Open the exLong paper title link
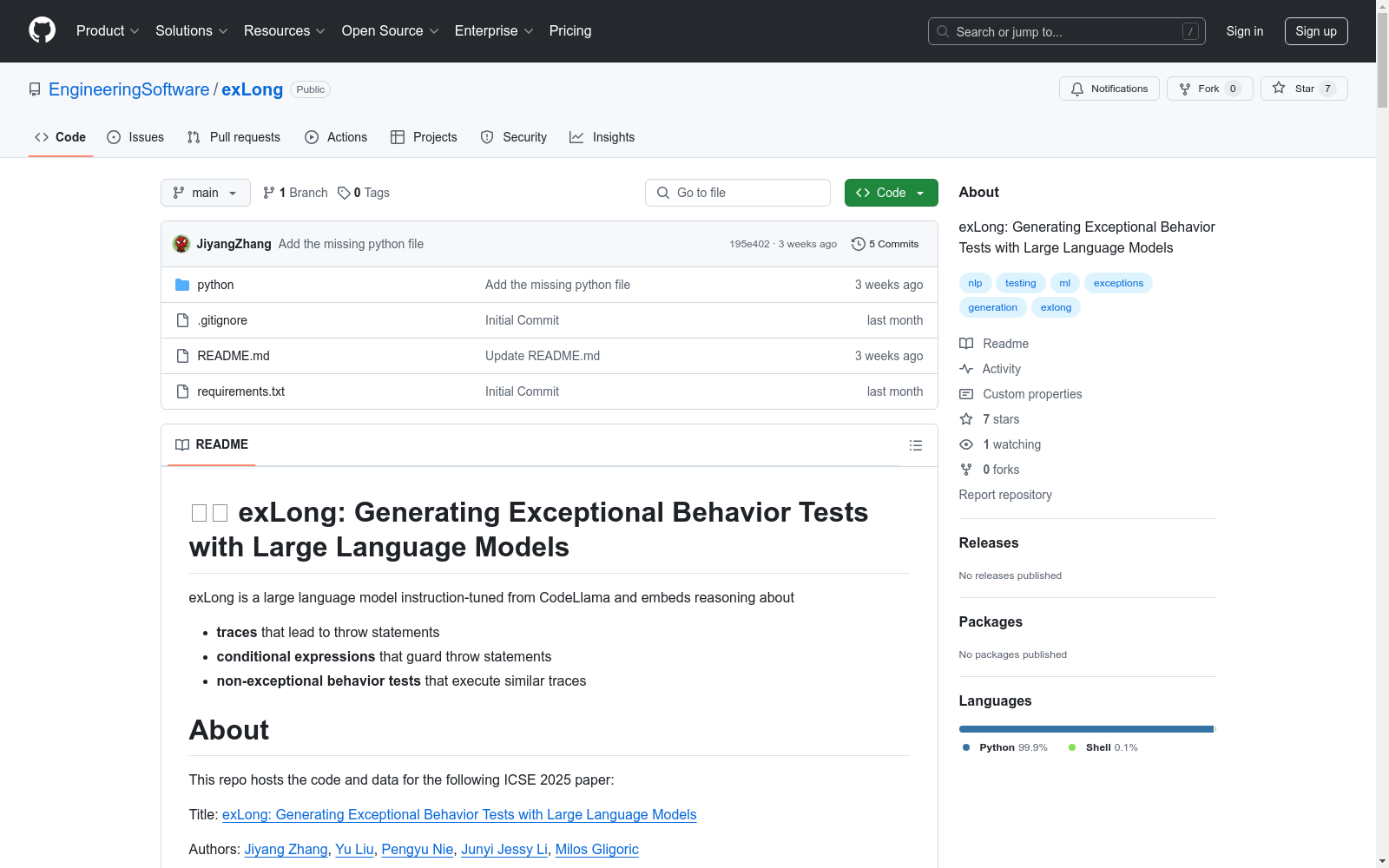This screenshot has width=1389, height=868. point(459,814)
